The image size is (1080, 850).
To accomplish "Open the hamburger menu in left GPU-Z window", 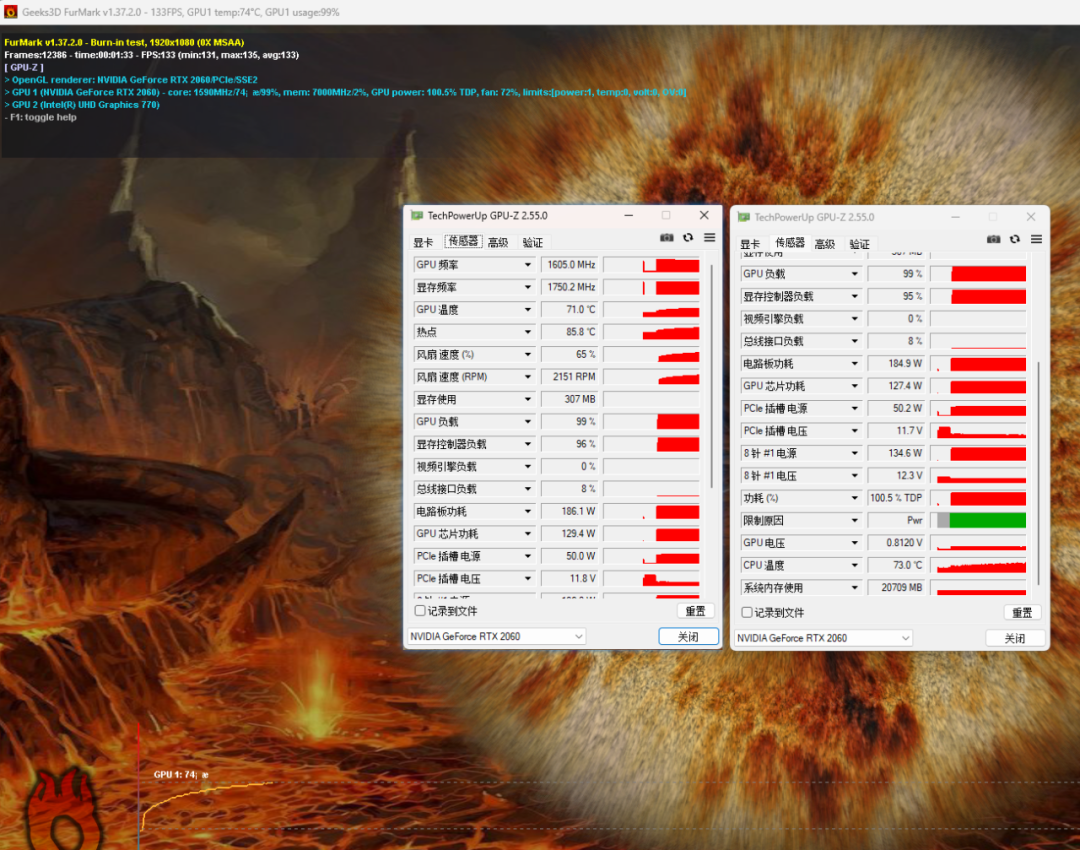I will (709, 238).
